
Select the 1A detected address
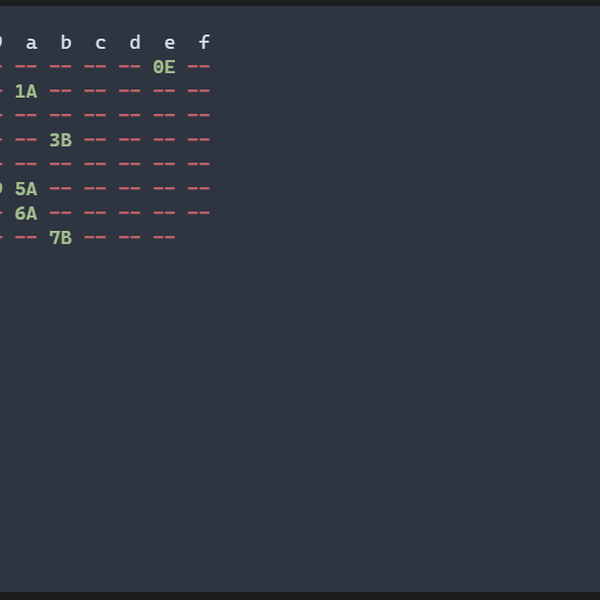point(26,91)
